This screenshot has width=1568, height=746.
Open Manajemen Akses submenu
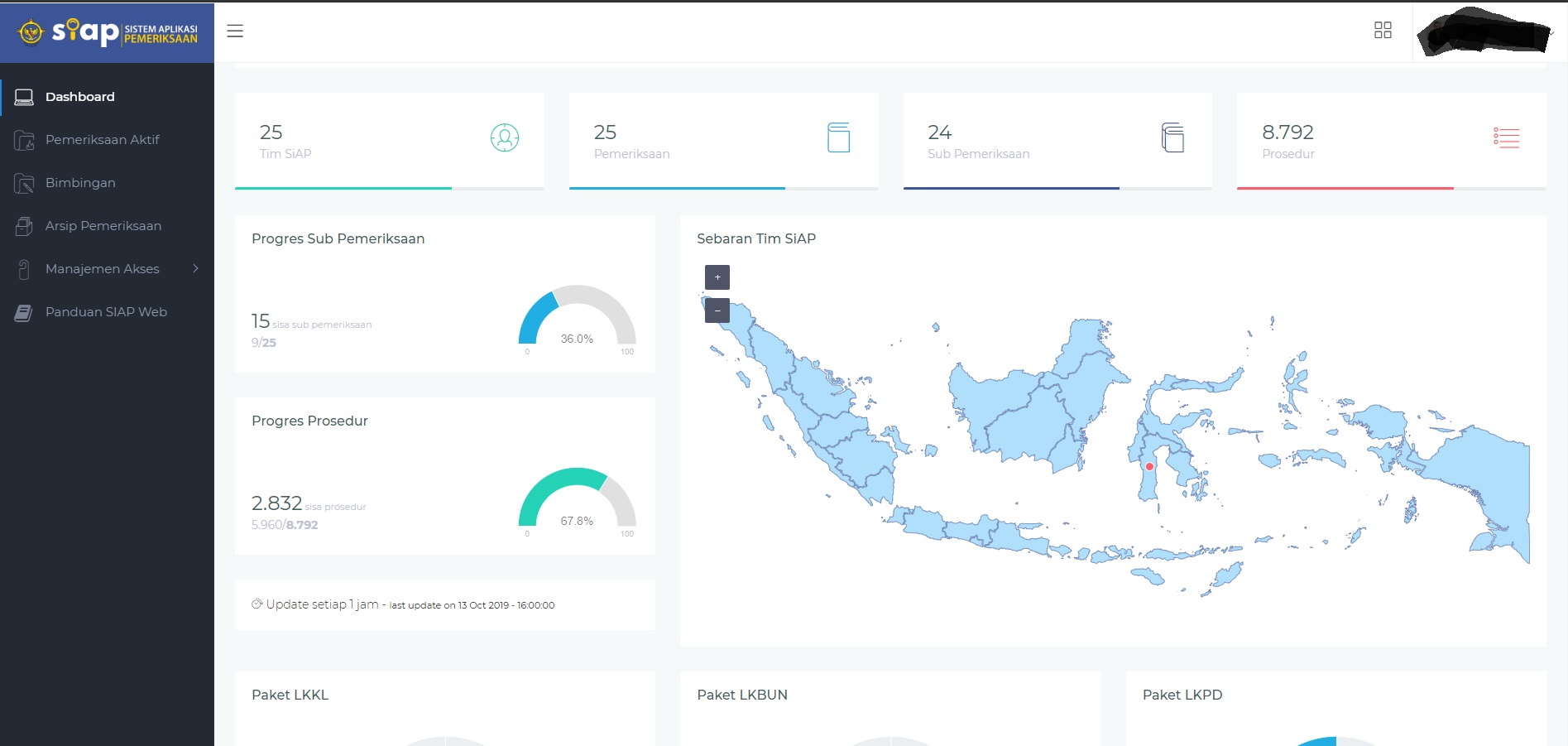(x=102, y=269)
